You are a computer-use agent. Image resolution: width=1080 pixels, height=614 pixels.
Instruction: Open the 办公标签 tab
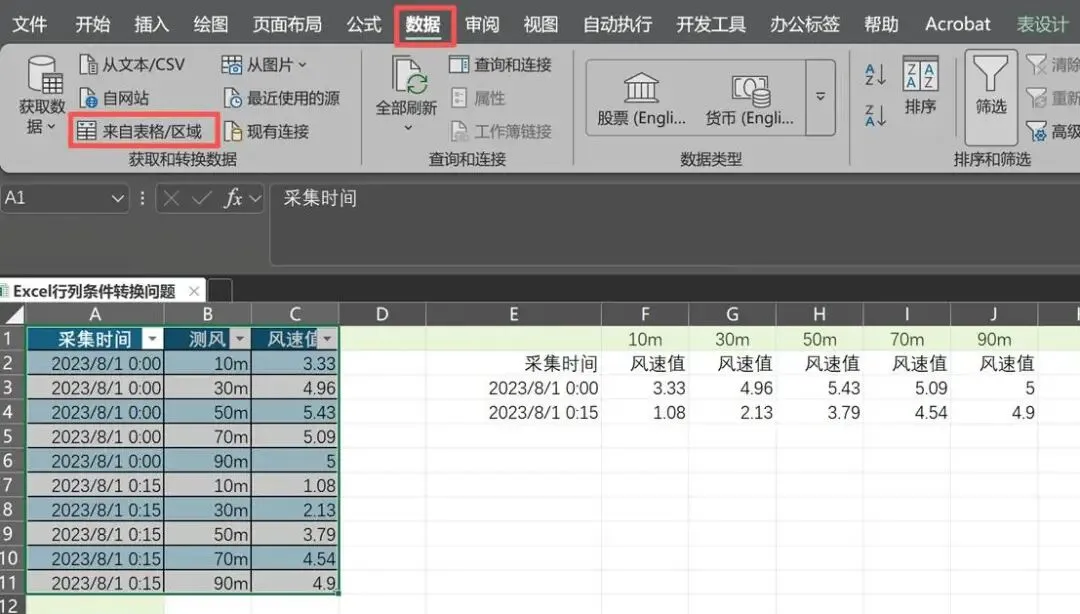click(x=804, y=24)
